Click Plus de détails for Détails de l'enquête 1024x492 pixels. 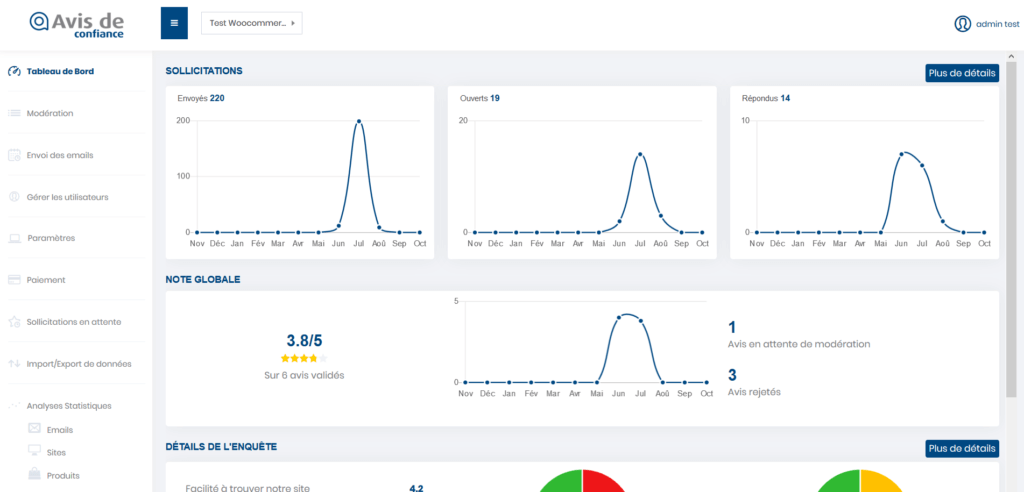click(x=961, y=449)
